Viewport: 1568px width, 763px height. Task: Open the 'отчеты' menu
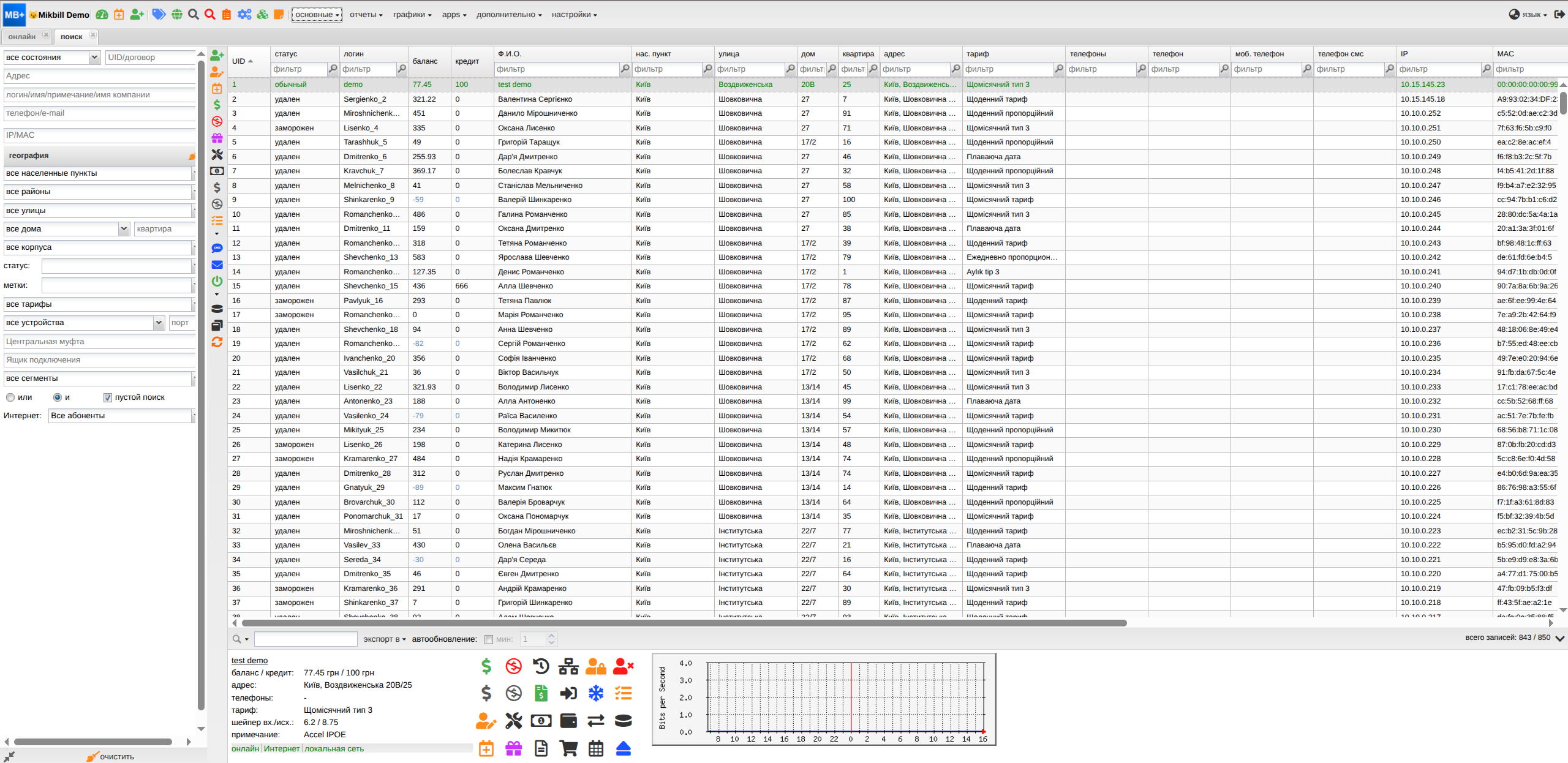[366, 15]
